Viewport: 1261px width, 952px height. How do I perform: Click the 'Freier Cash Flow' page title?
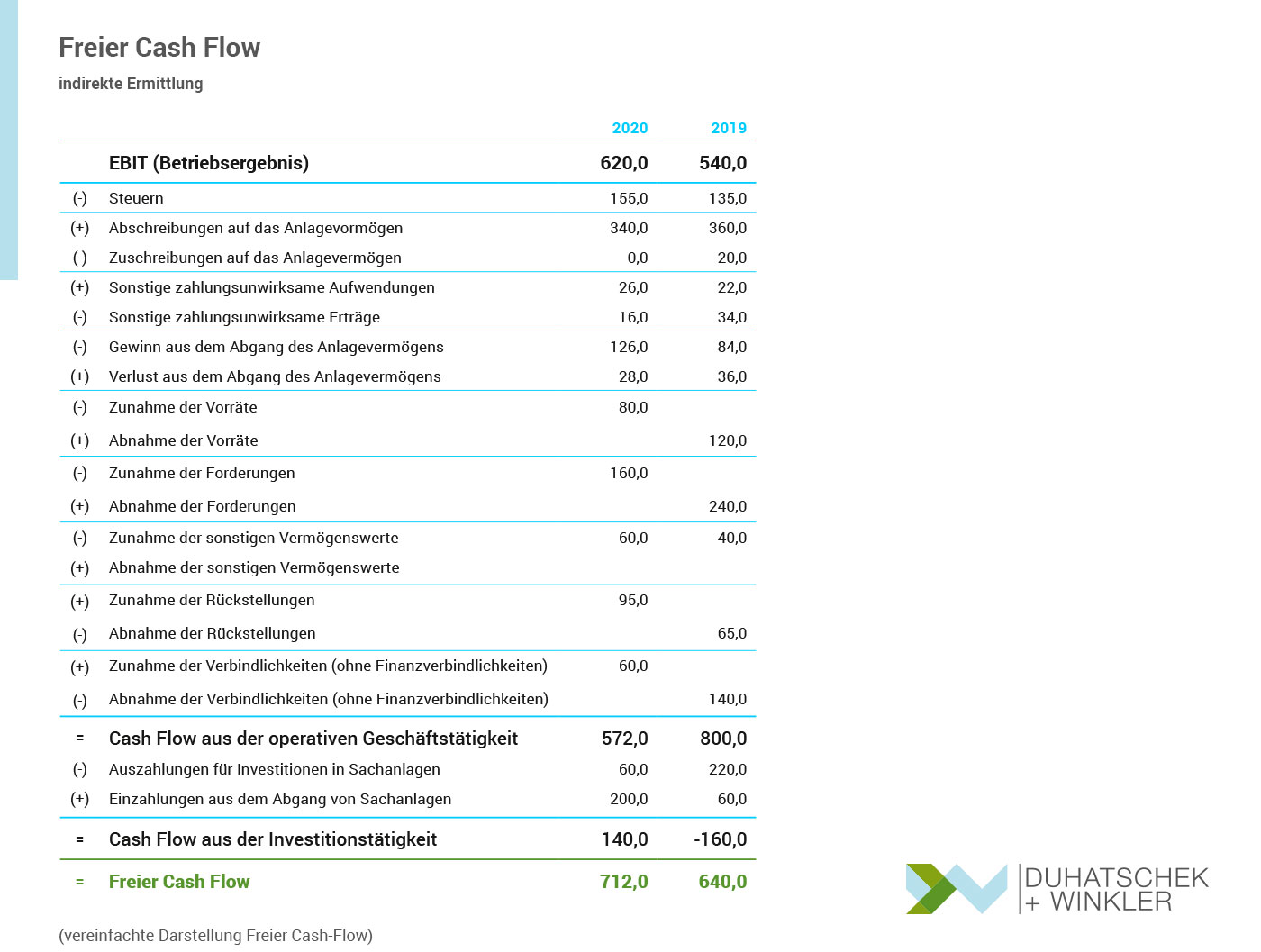[159, 47]
